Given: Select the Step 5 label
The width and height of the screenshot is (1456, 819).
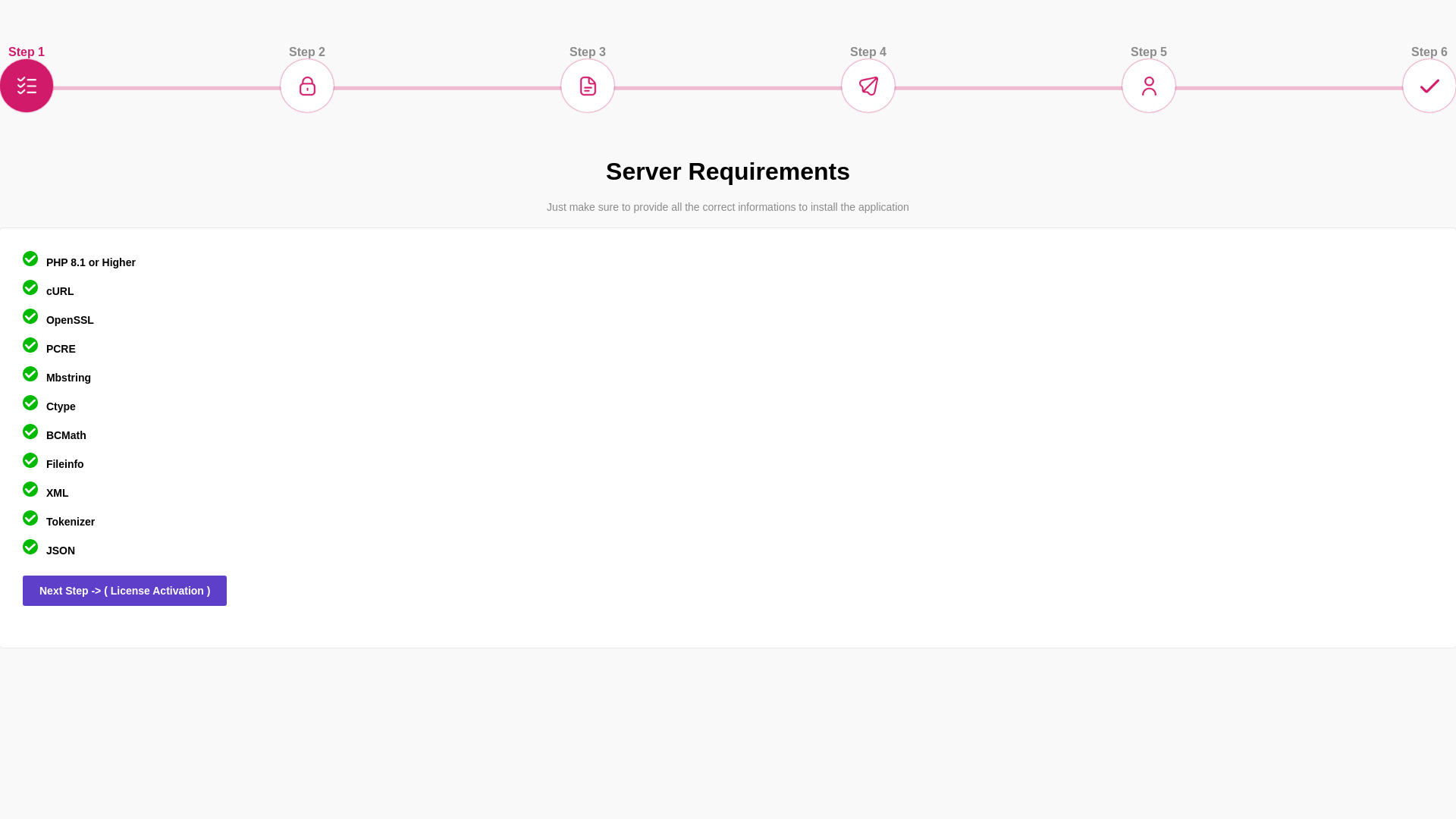Looking at the screenshot, I should click(x=1149, y=52).
